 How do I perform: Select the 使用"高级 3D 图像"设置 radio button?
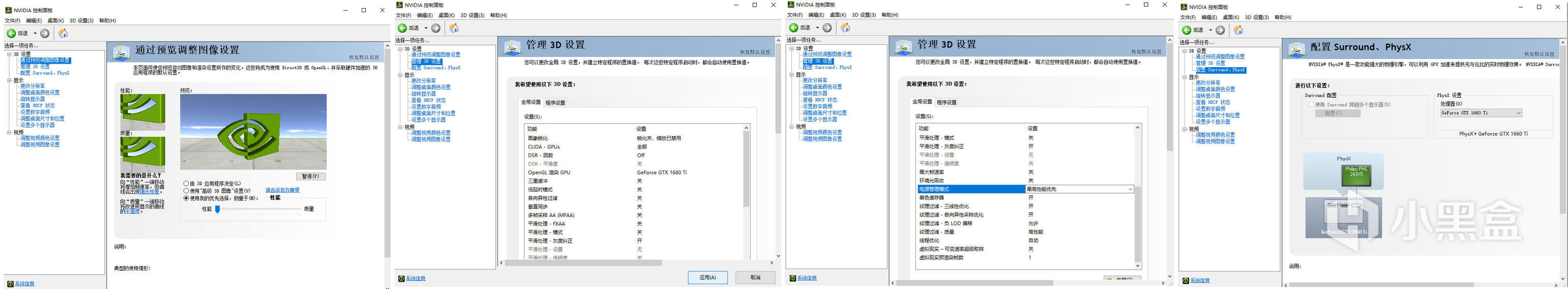point(186,190)
